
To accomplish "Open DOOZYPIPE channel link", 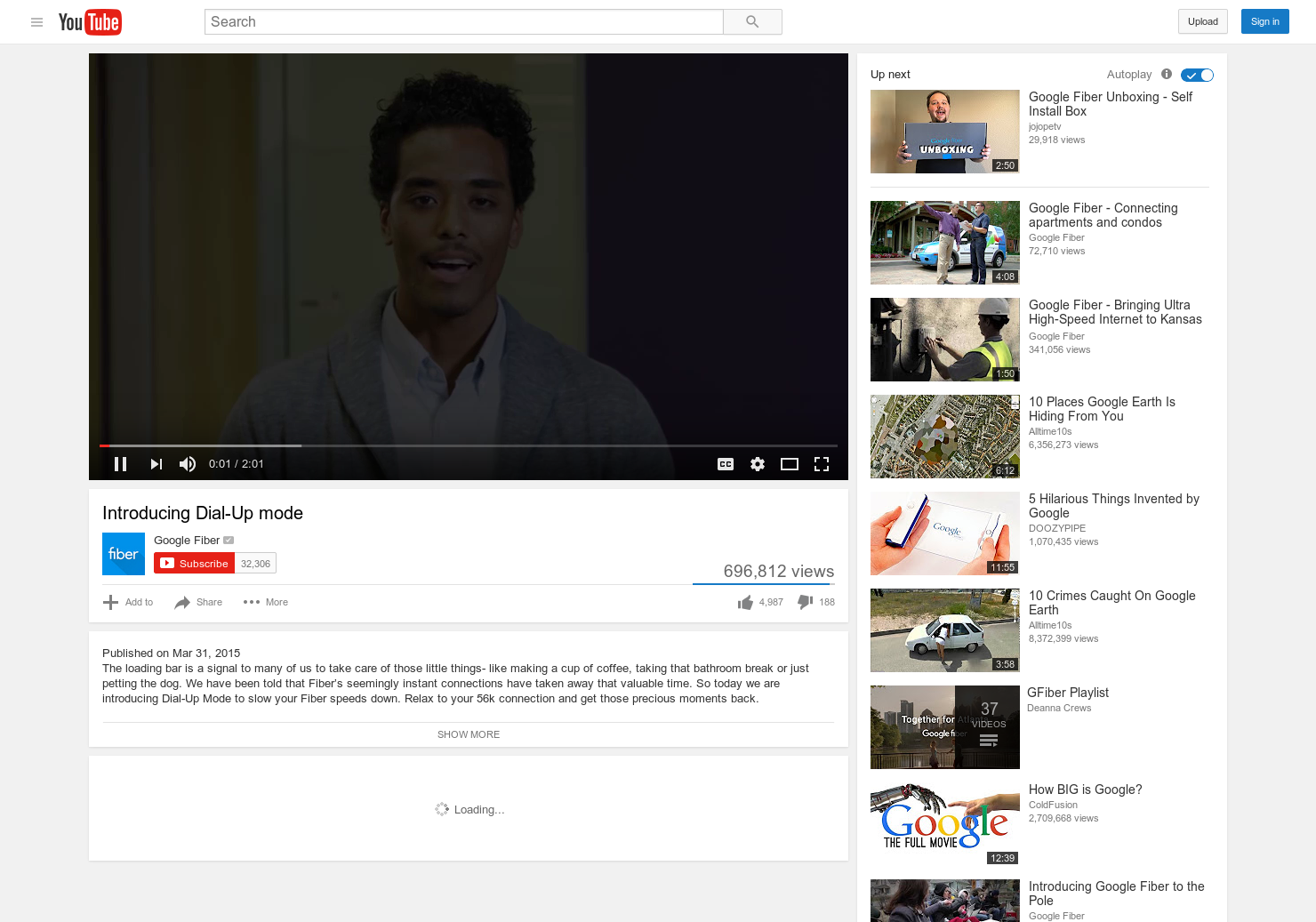I will (1057, 529).
